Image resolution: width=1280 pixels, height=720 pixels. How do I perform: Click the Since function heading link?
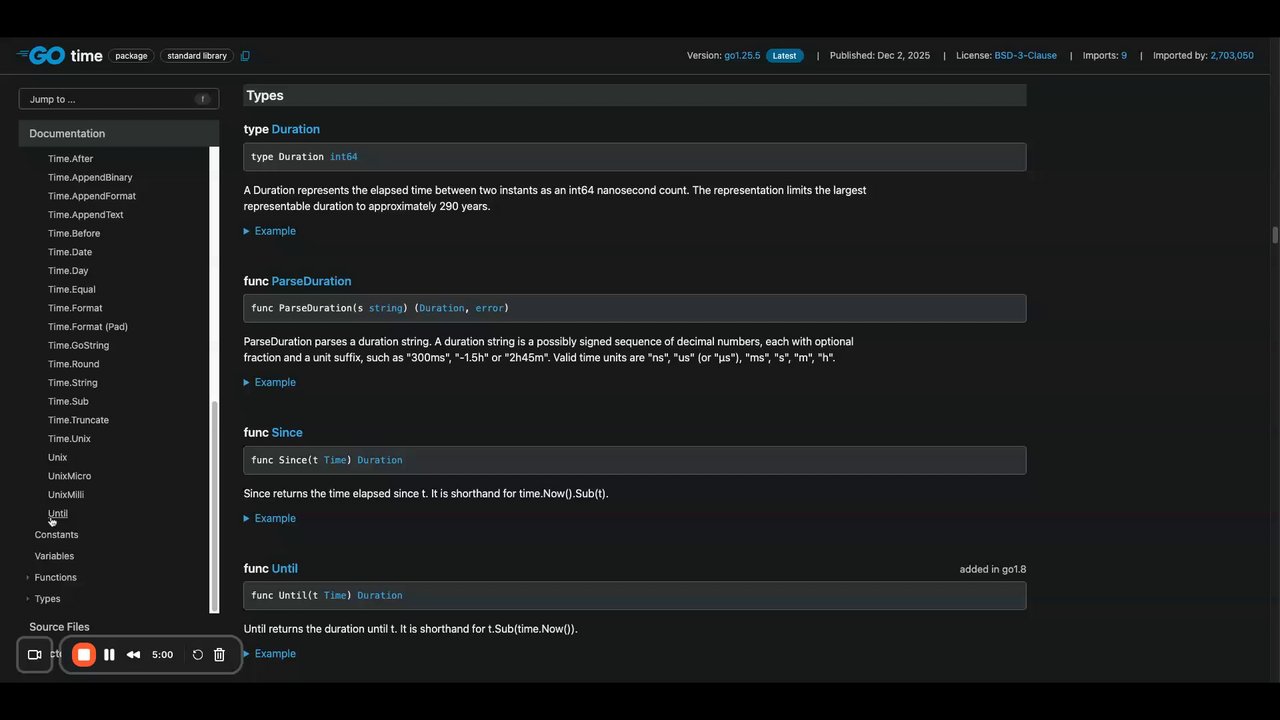[287, 433]
